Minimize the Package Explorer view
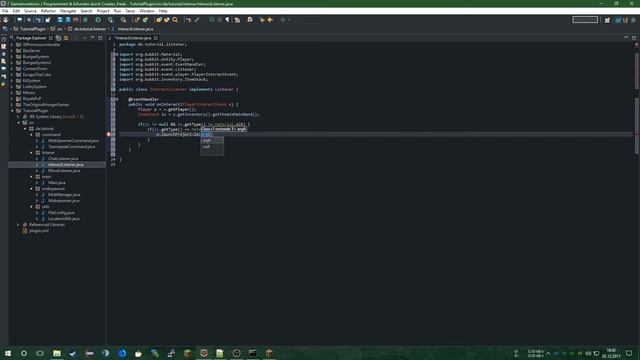The image size is (640, 360). click(93, 38)
